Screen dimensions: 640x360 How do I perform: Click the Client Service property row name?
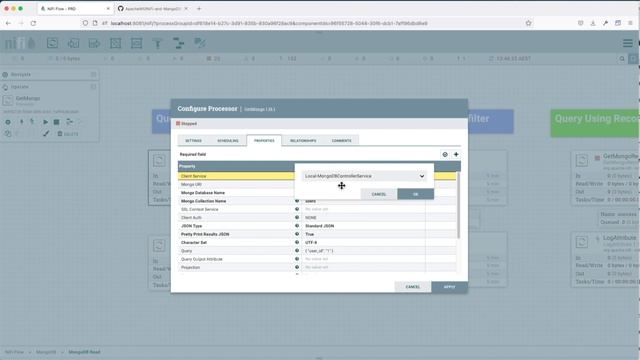tap(193, 176)
